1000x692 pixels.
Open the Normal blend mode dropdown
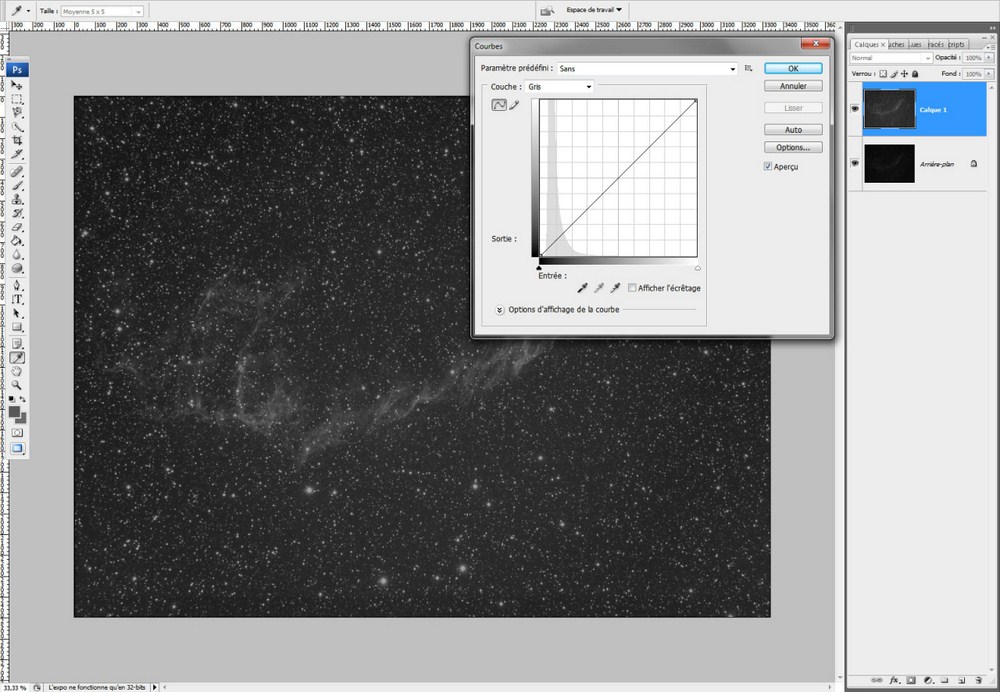tap(891, 58)
